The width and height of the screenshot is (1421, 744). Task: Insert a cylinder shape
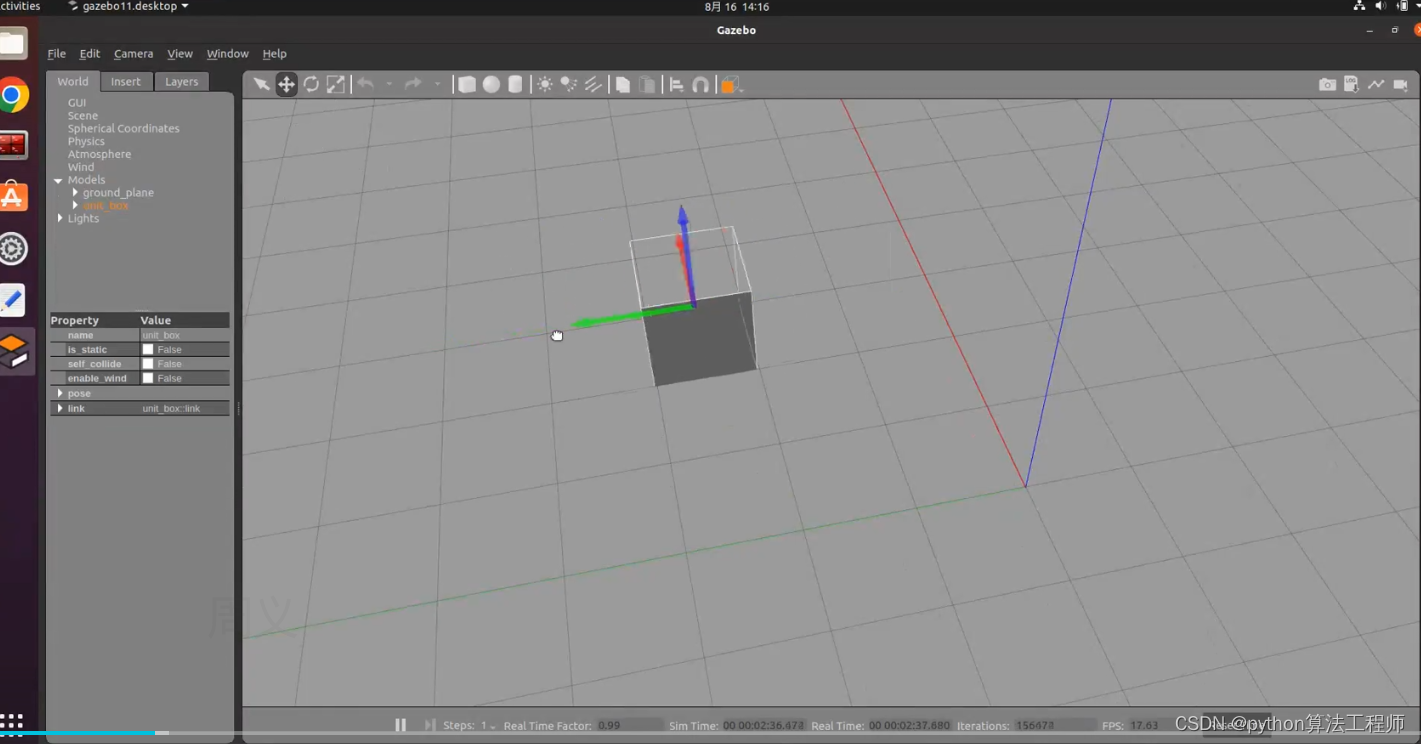coord(515,85)
